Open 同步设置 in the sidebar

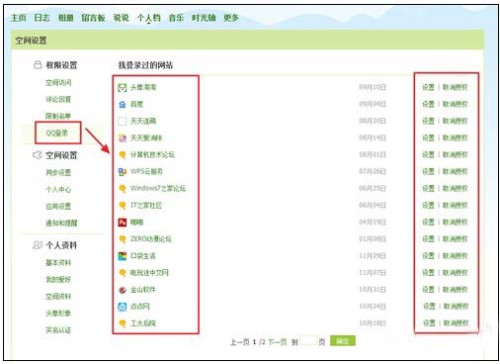[58, 173]
